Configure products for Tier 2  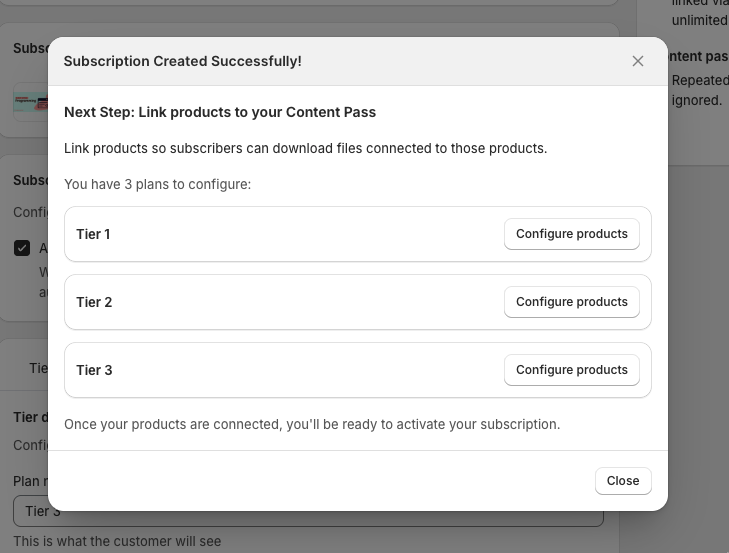pyautogui.click(x=571, y=302)
